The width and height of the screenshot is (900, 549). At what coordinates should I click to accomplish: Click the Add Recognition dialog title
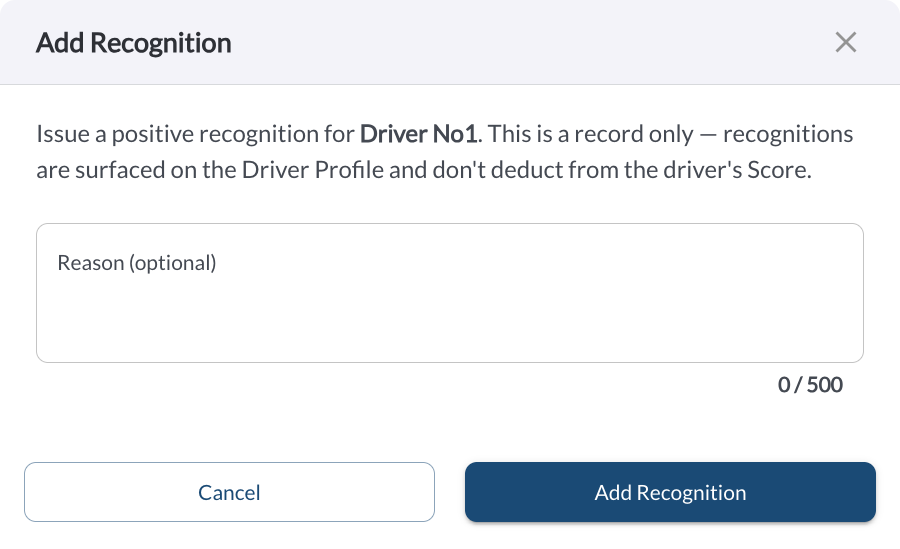[x=134, y=43]
